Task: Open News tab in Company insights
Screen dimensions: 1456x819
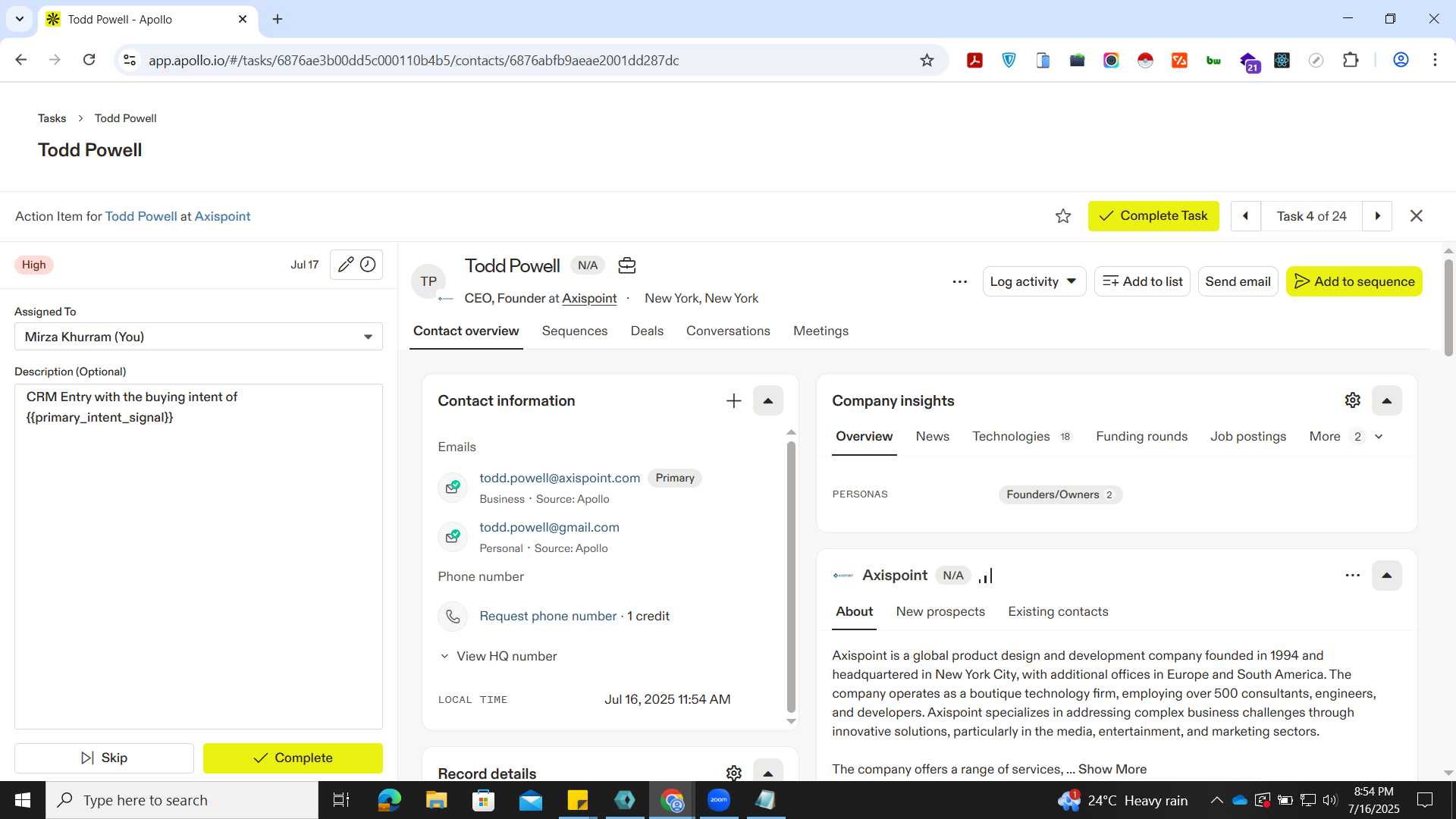Action: pyautogui.click(x=932, y=436)
